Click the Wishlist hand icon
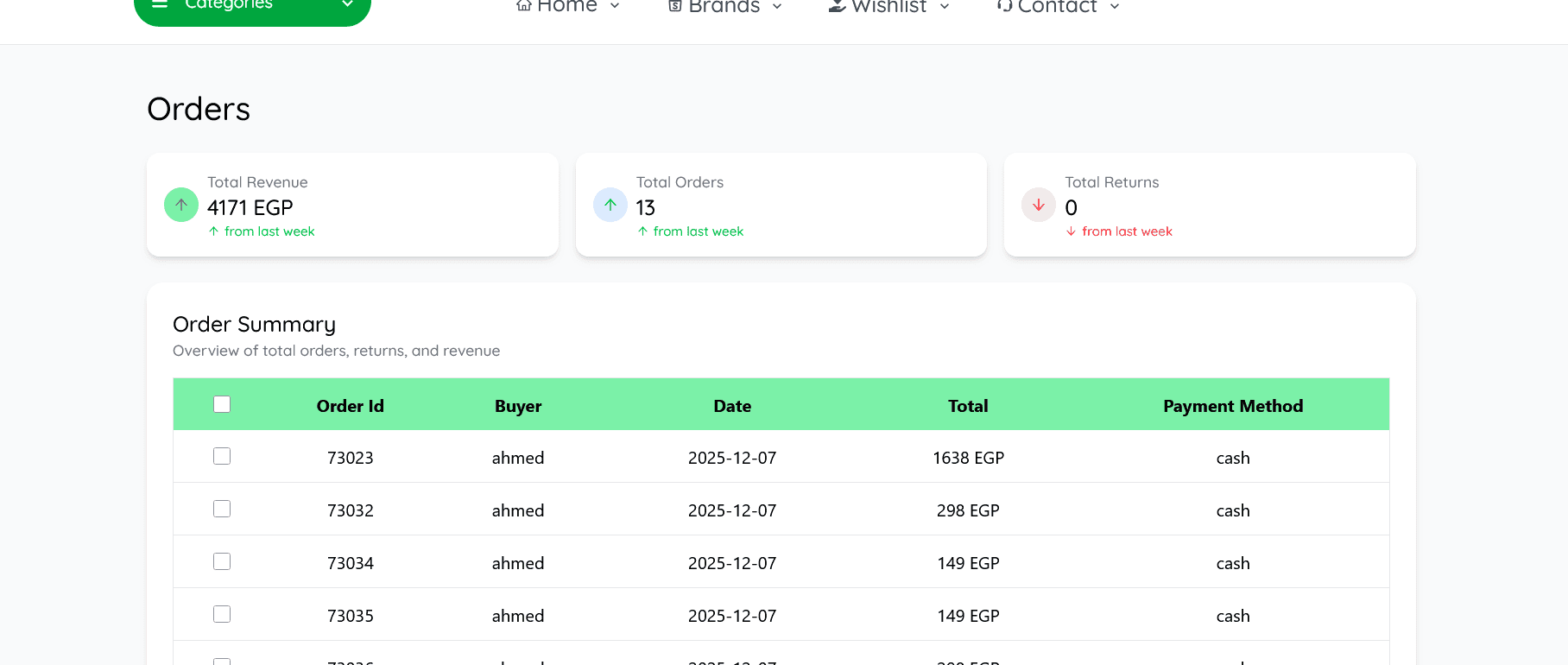 837,5
